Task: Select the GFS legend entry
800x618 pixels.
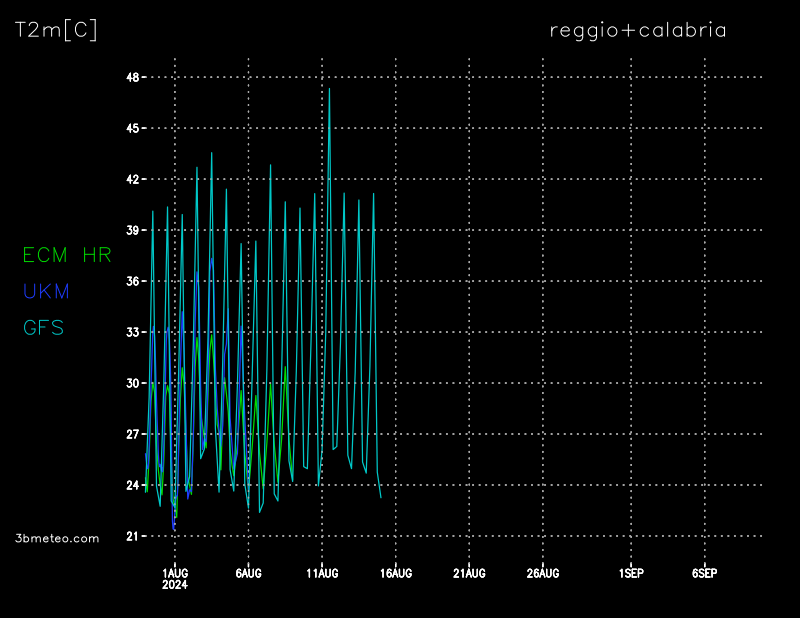Action: coord(43,327)
